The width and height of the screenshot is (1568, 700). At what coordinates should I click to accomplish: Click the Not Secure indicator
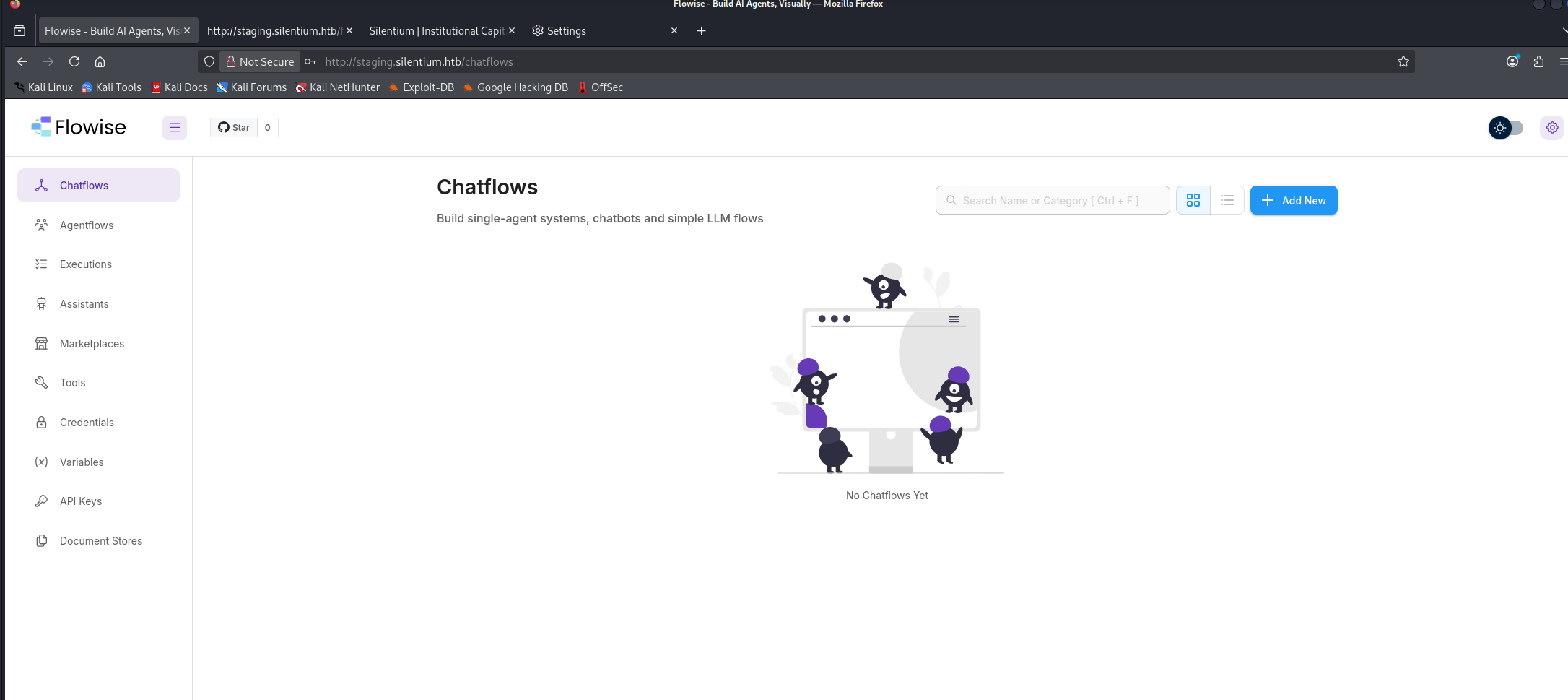pos(260,61)
